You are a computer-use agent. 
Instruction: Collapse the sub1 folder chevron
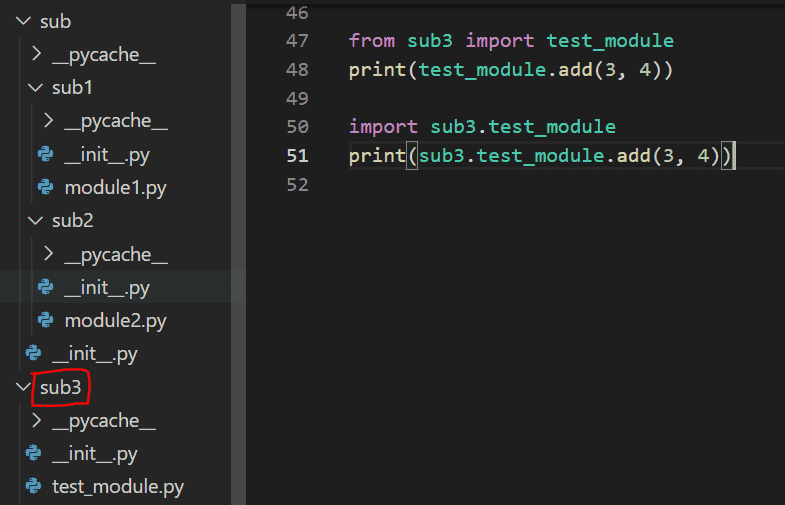(x=36, y=88)
